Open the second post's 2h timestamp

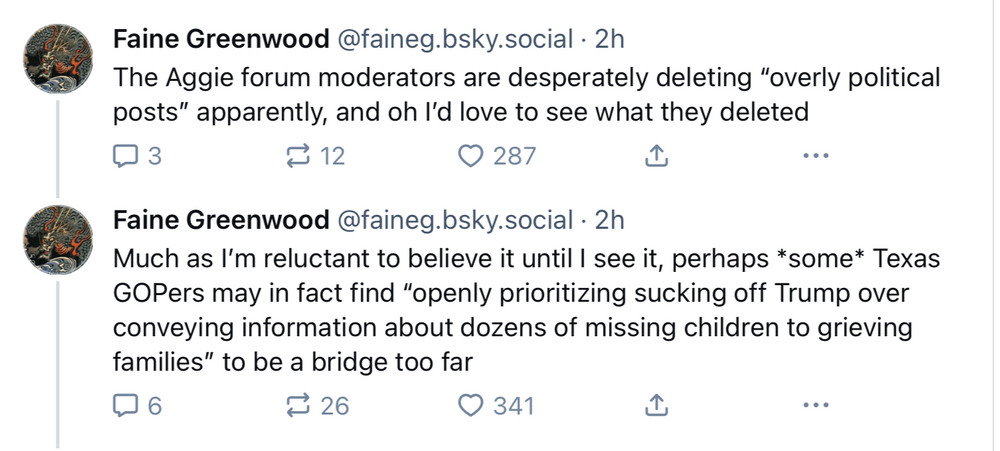point(609,220)
